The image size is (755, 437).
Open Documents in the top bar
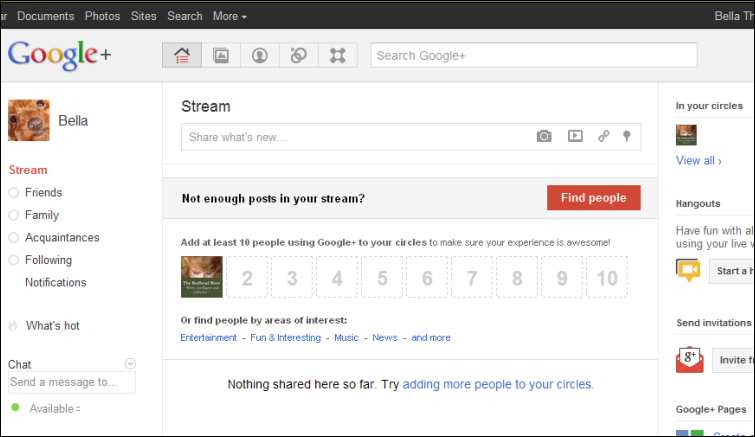pos(46,16)
